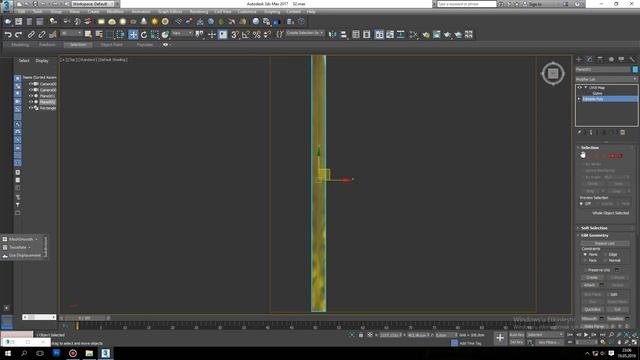Click the Windows Start button
640x360 pixels.
pyautogui.click(x=7, y=353)
